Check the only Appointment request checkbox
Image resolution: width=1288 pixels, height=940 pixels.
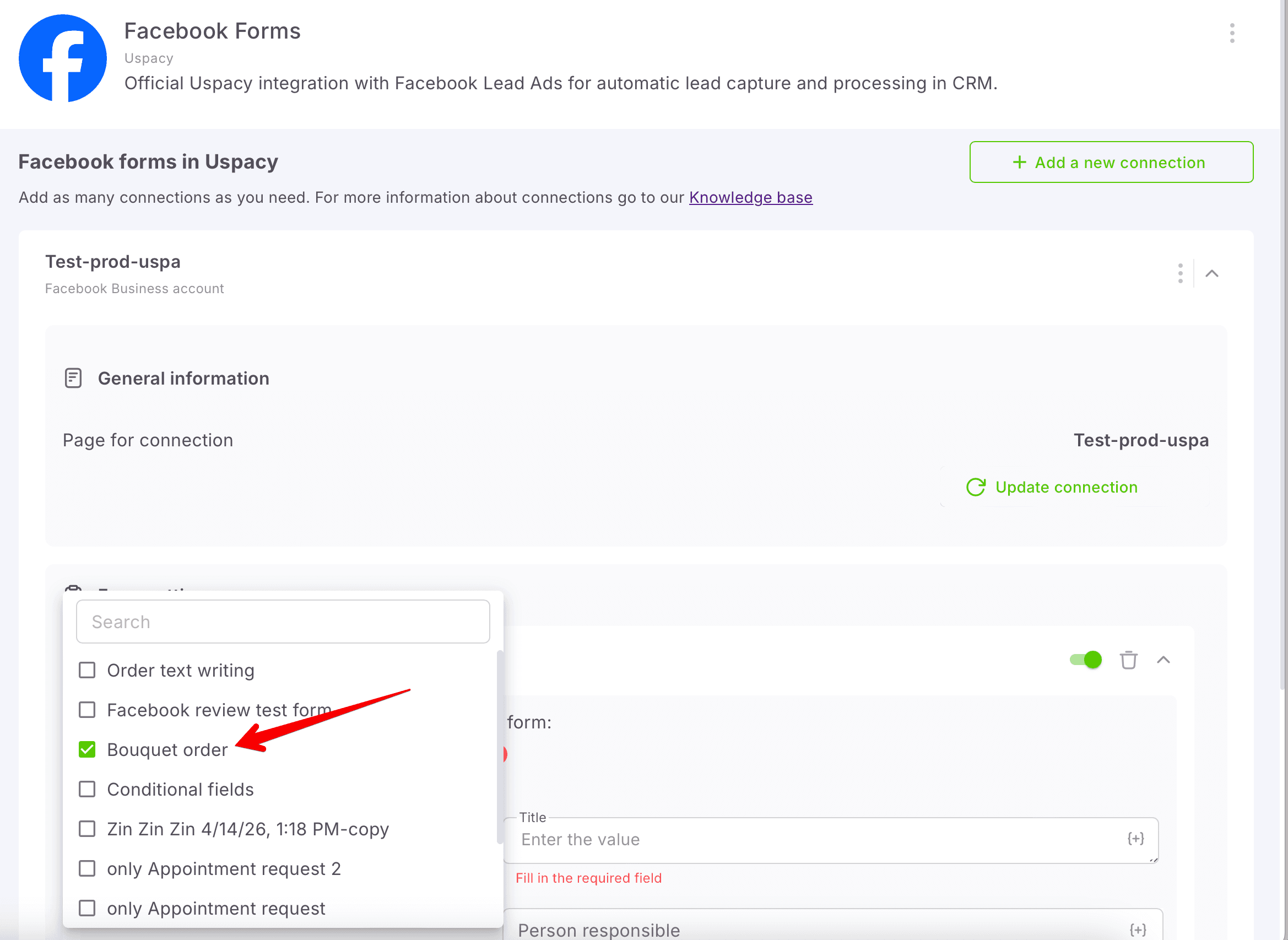pos(87,908)
